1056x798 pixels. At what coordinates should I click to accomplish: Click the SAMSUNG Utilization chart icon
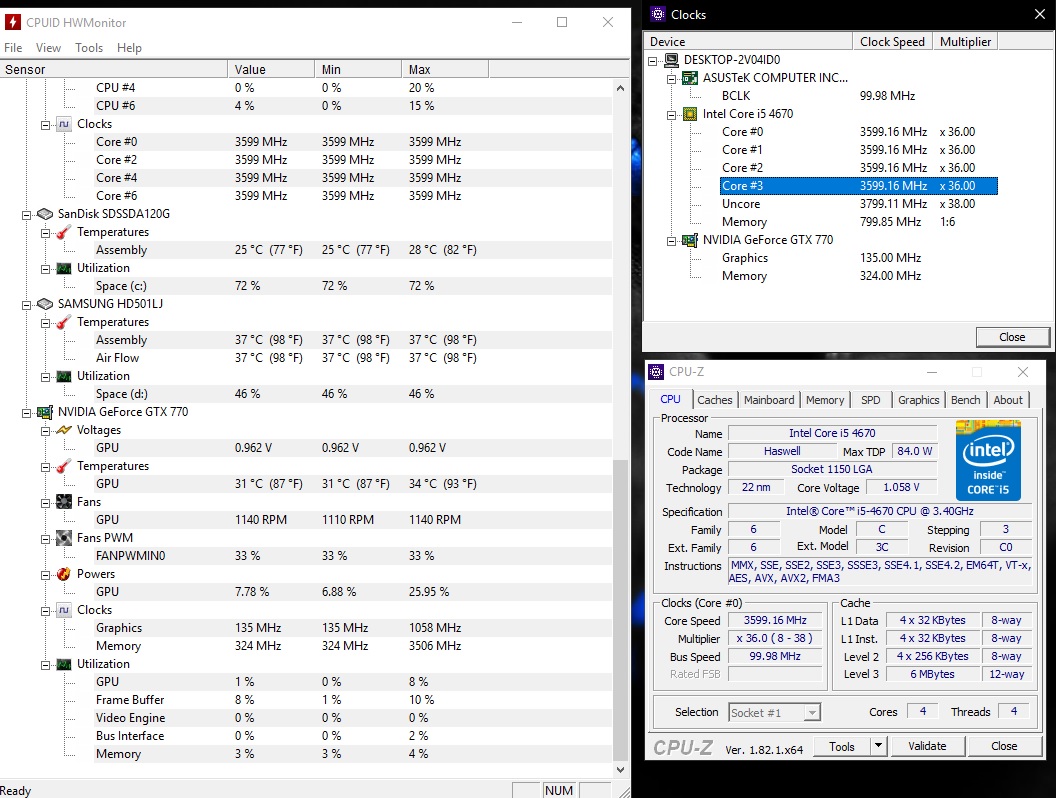[64, 376]
